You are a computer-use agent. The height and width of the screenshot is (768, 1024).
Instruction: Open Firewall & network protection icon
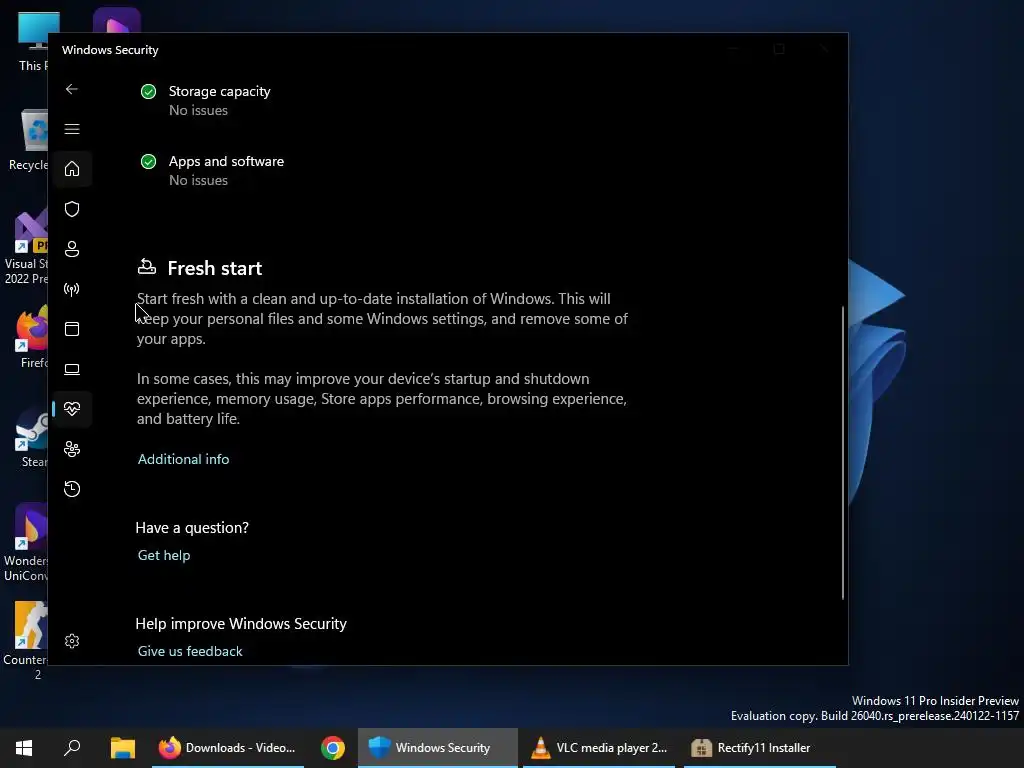[x=72, y=289]
